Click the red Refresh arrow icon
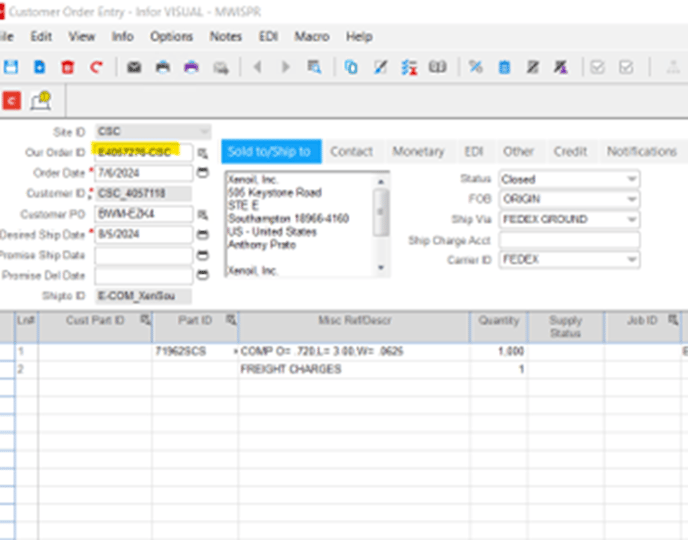This screenshot has width=688, height=540. tap(96, 67)
